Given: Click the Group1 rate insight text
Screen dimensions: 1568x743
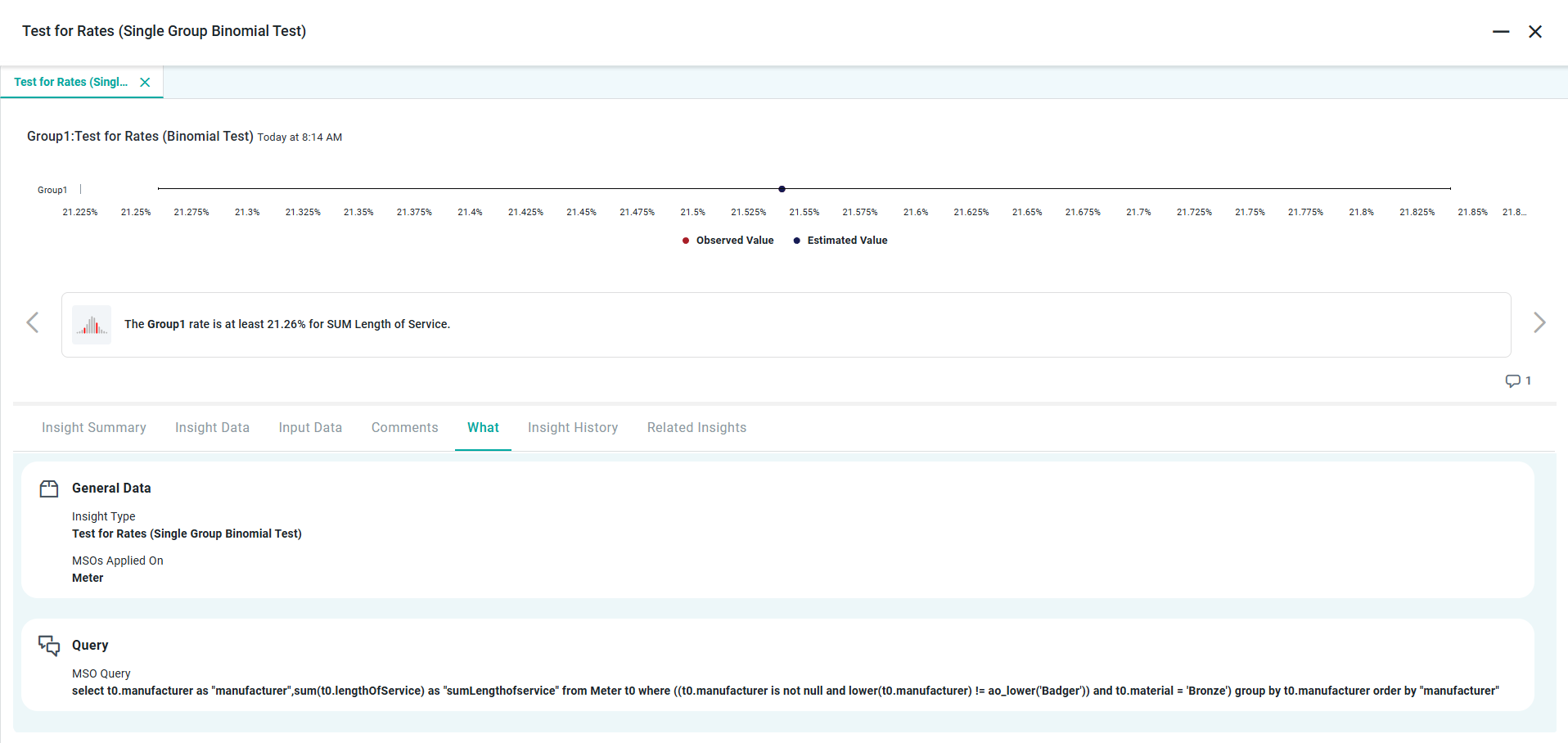Looking at the screenshot, I should [287, 325].
